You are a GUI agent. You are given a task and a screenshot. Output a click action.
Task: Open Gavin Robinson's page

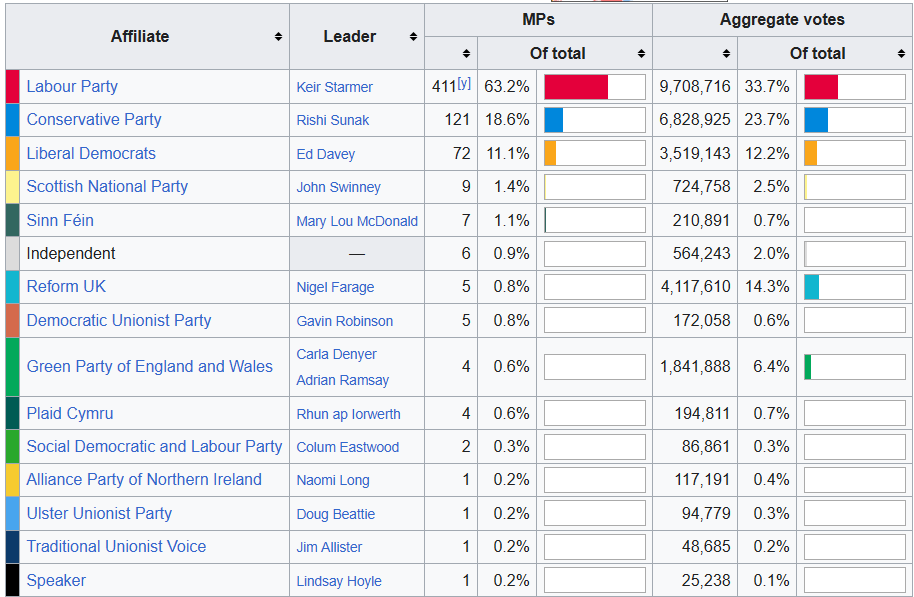pos(344,321)
